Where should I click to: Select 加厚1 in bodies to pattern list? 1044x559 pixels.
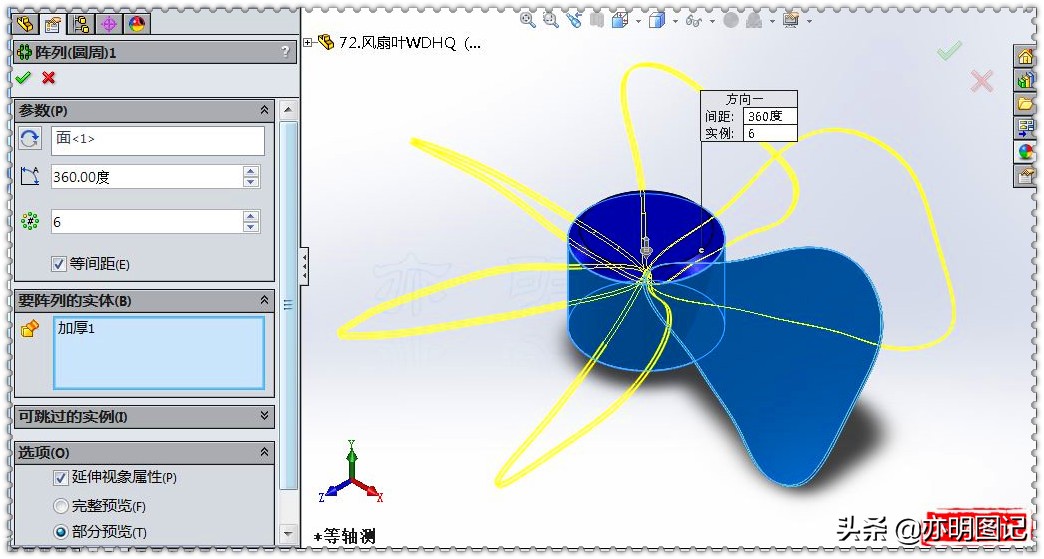77,328
